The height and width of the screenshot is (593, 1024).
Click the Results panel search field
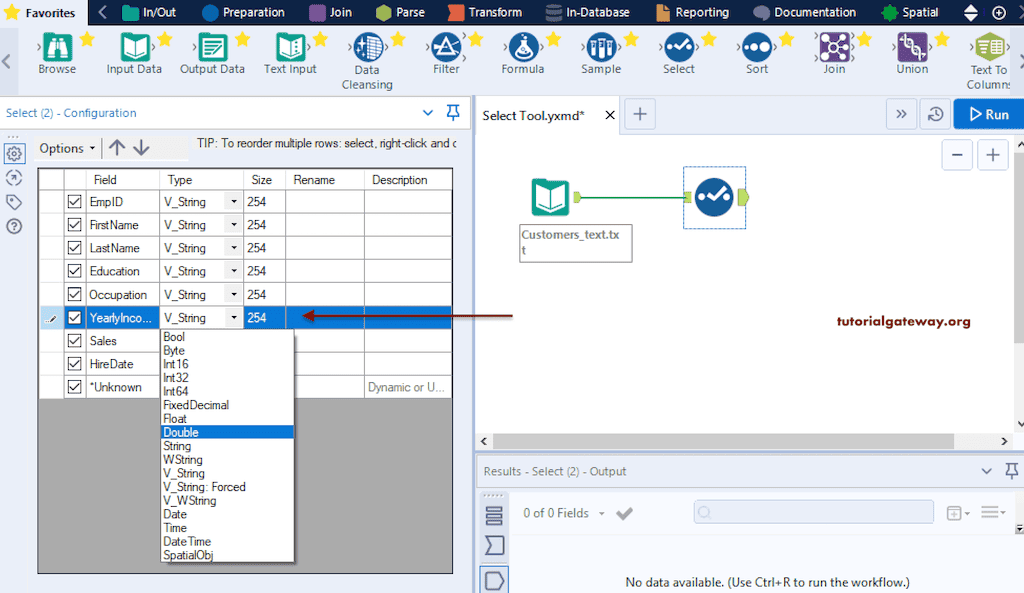(812, 512)
